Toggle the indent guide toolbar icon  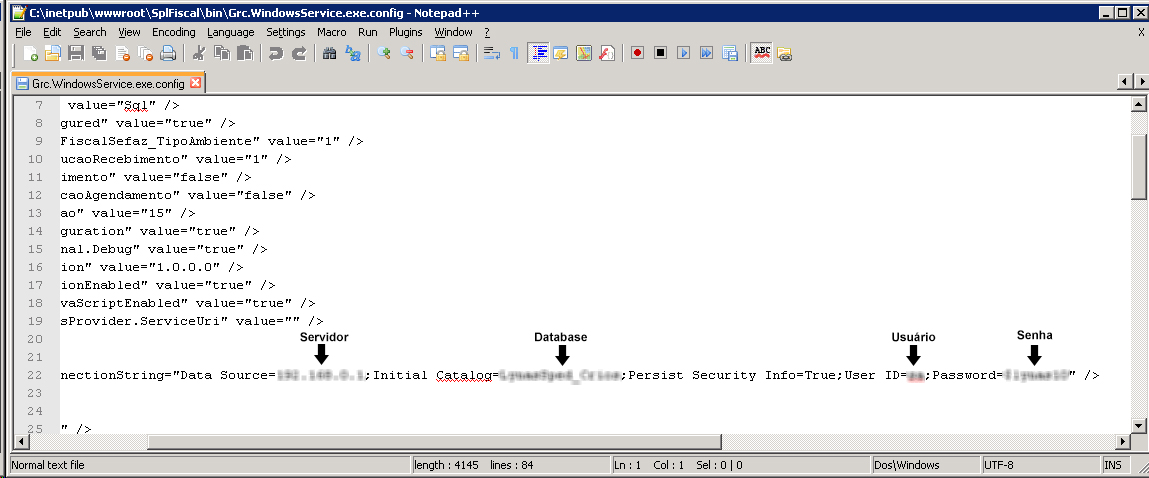539,54
